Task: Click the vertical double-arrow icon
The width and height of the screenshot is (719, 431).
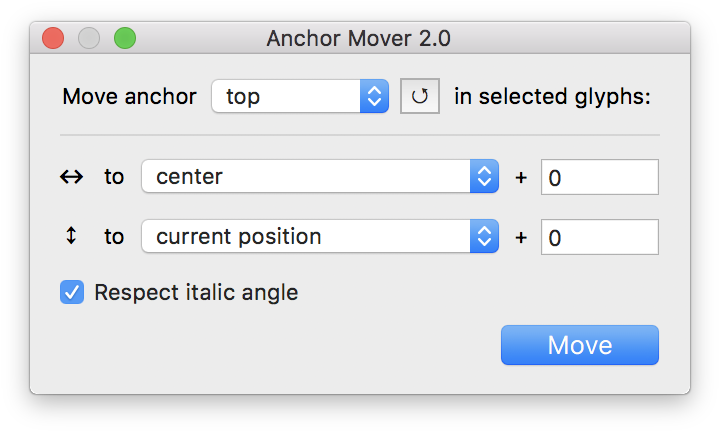Action: coord(71,237)
